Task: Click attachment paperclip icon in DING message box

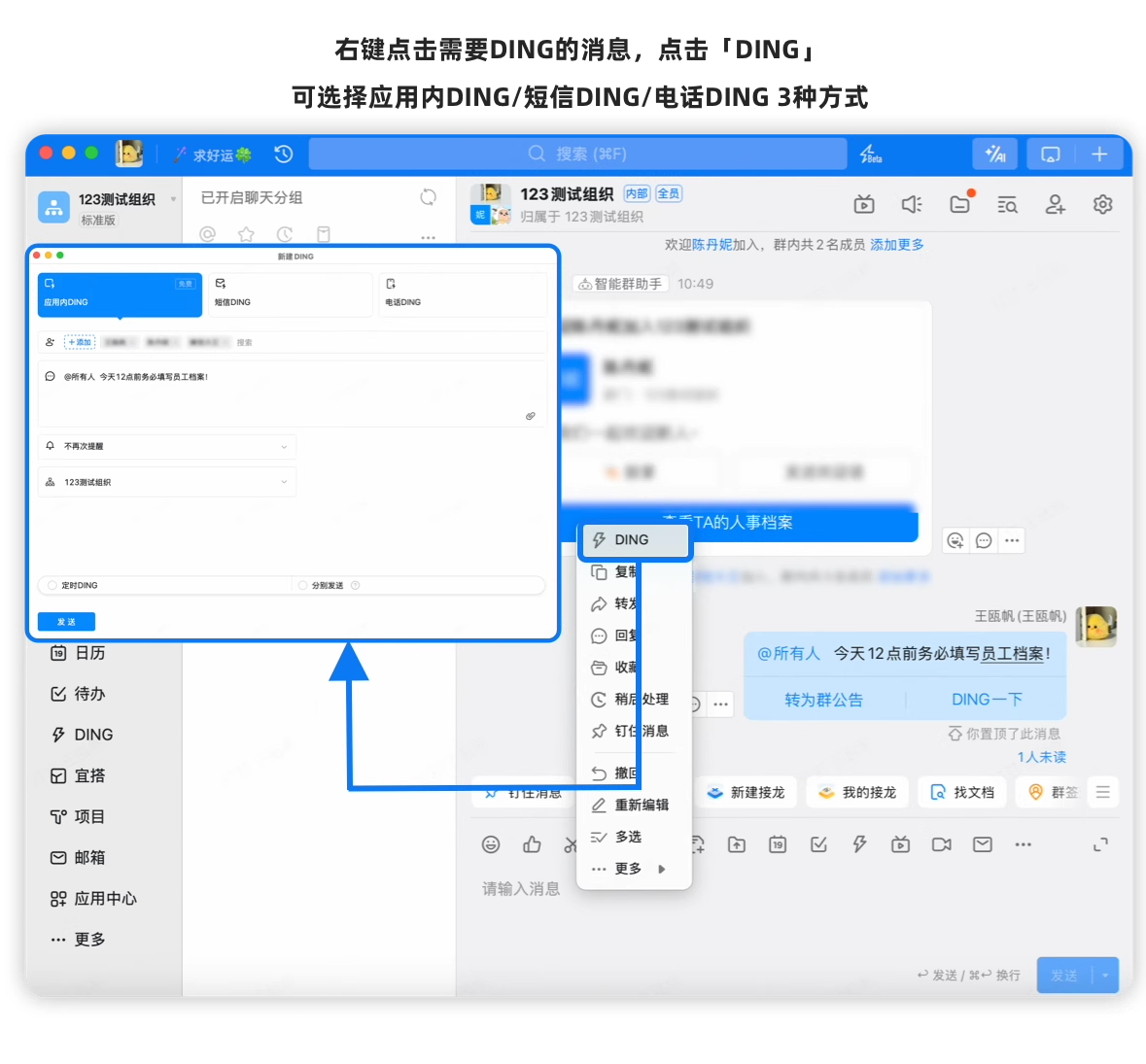Action: click(531, 416)
